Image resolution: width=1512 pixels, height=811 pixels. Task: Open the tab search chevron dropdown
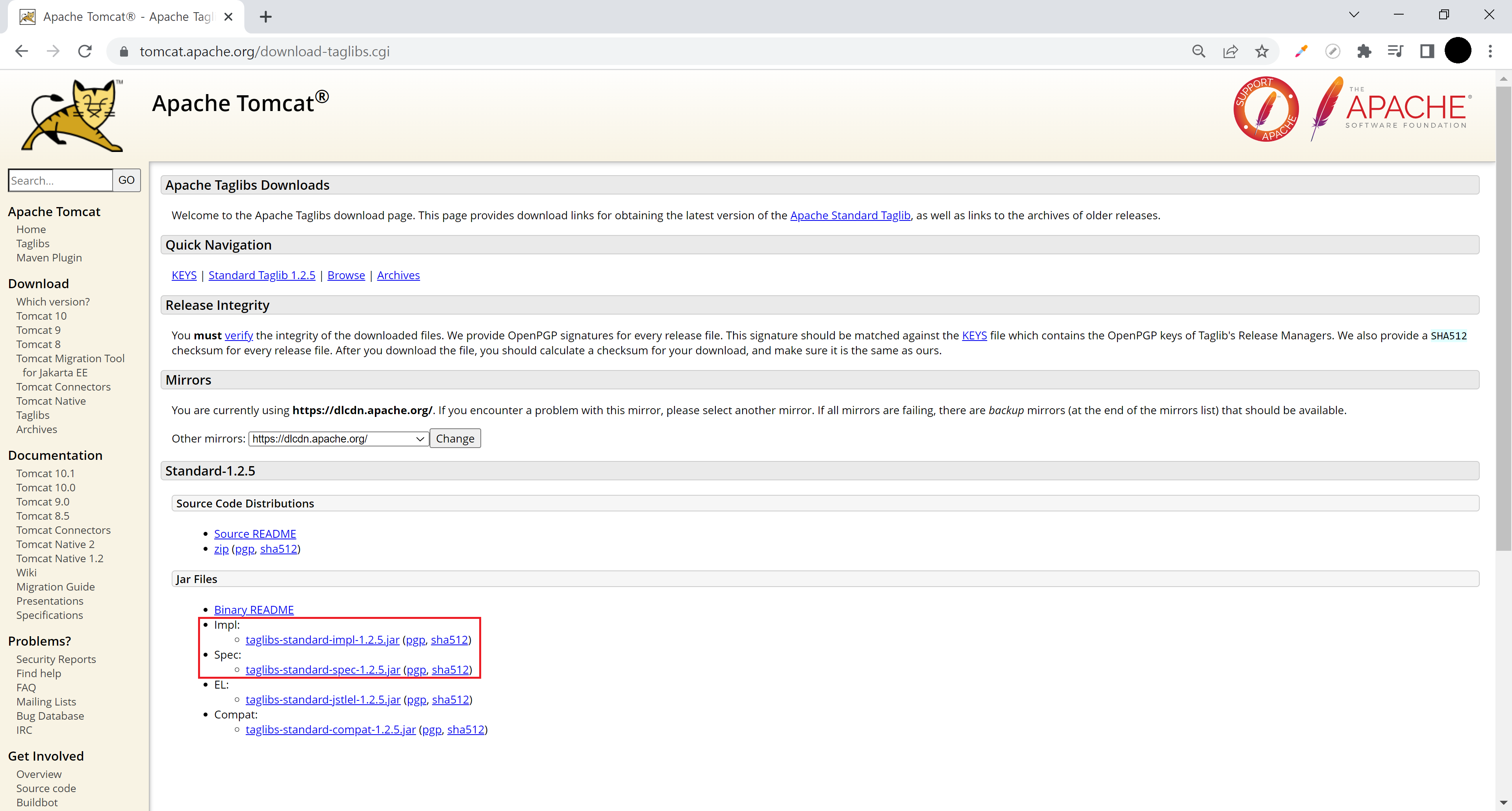[x=1354, y=15]
